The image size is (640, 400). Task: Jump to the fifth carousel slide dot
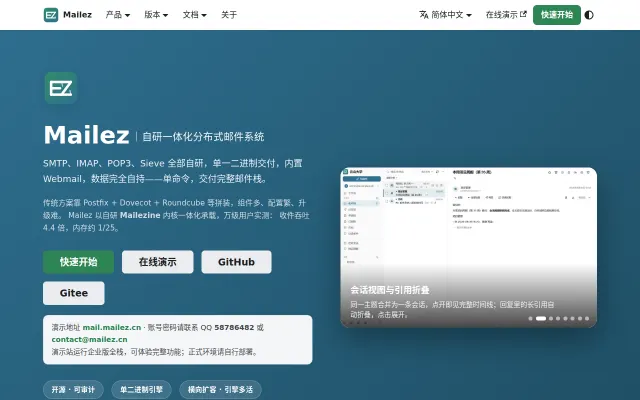pyautogui.click(x=565, y=318)
